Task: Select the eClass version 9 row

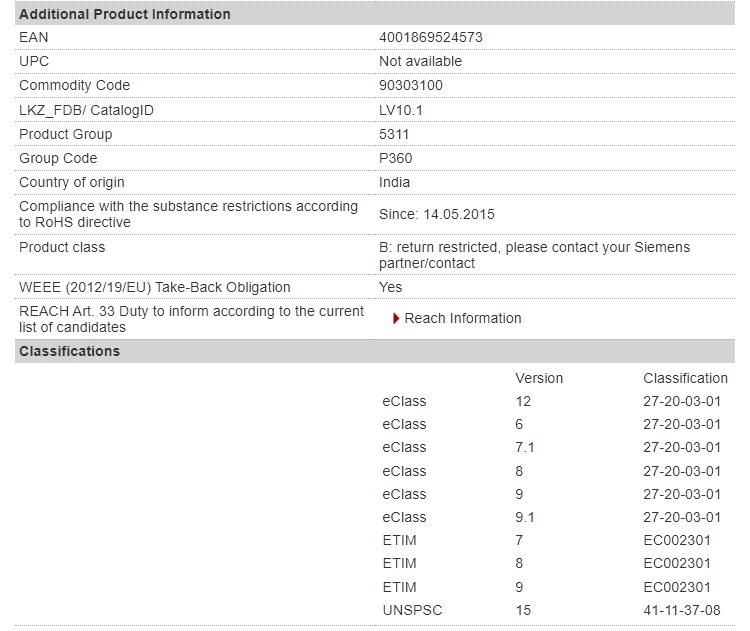Action: (x=551, y=494)
